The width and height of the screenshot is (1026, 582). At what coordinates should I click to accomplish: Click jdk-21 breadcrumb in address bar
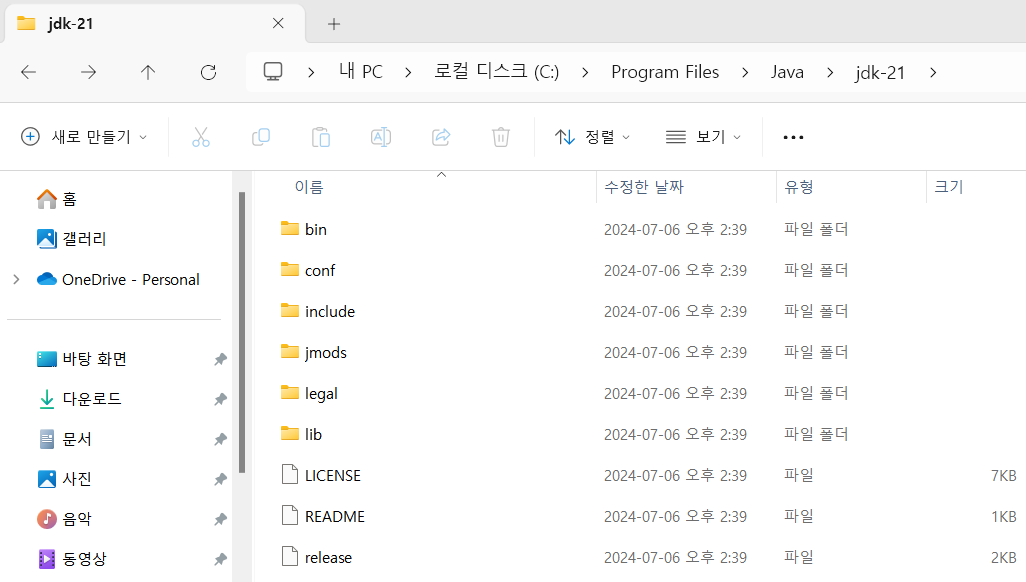point(880,73)
